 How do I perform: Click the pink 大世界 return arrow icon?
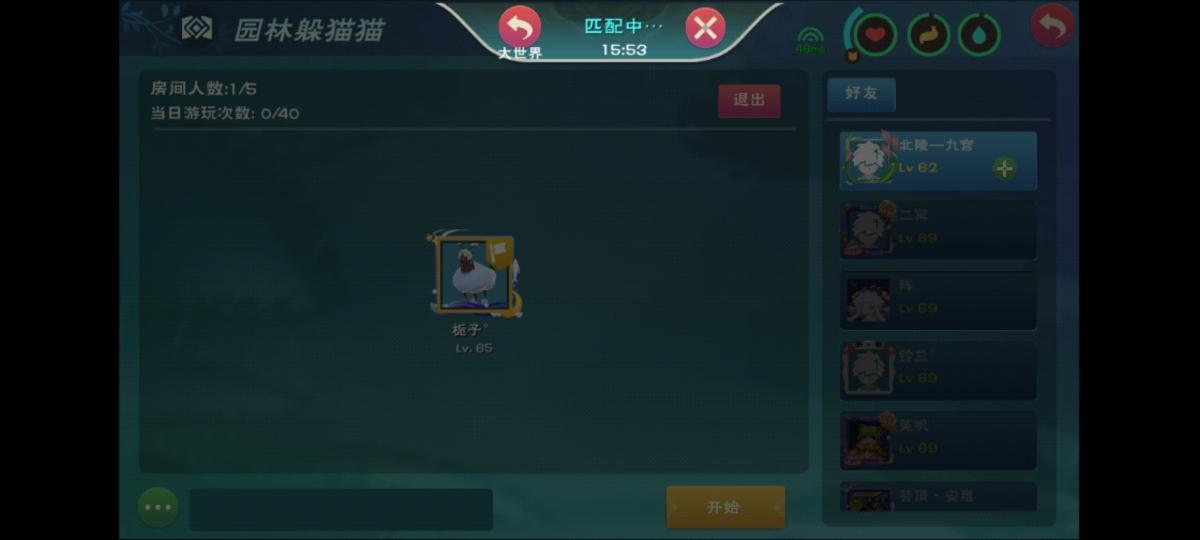519,28
